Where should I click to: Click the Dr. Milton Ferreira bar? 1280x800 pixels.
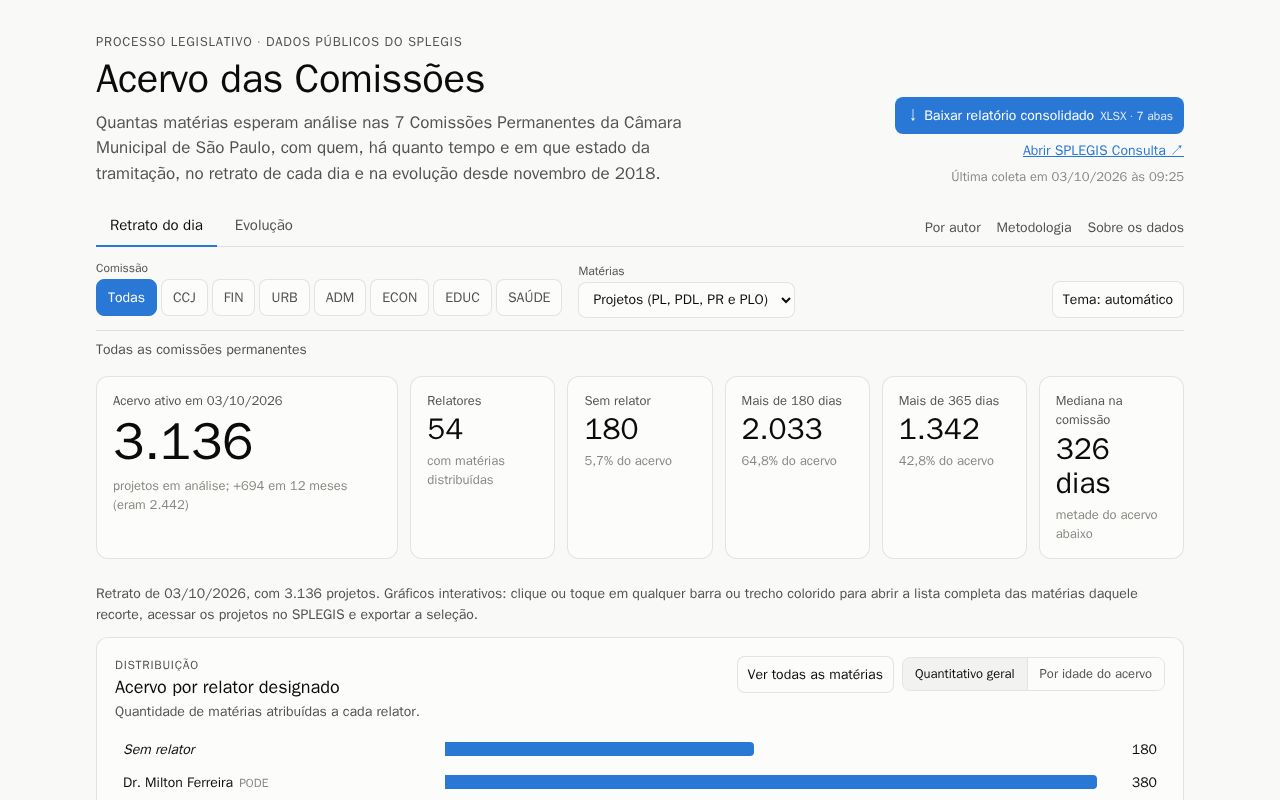click(x=771, y=782)
